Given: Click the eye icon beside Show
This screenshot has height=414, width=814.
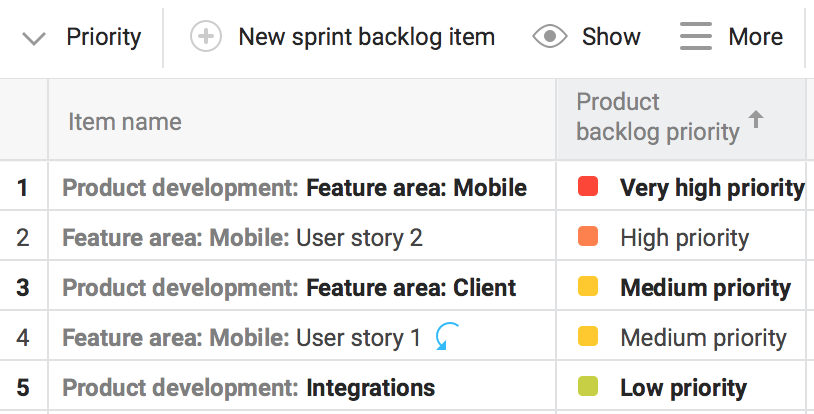Looking at the screenshot, I should click(550, 38).
